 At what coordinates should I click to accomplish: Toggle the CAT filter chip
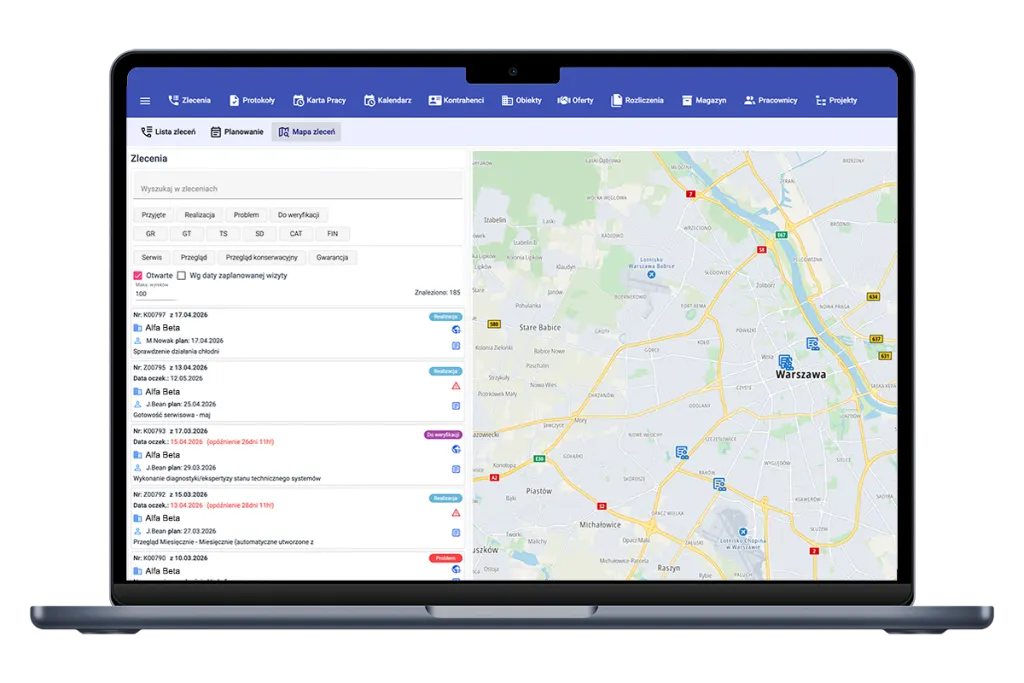[x=296, y=234]
